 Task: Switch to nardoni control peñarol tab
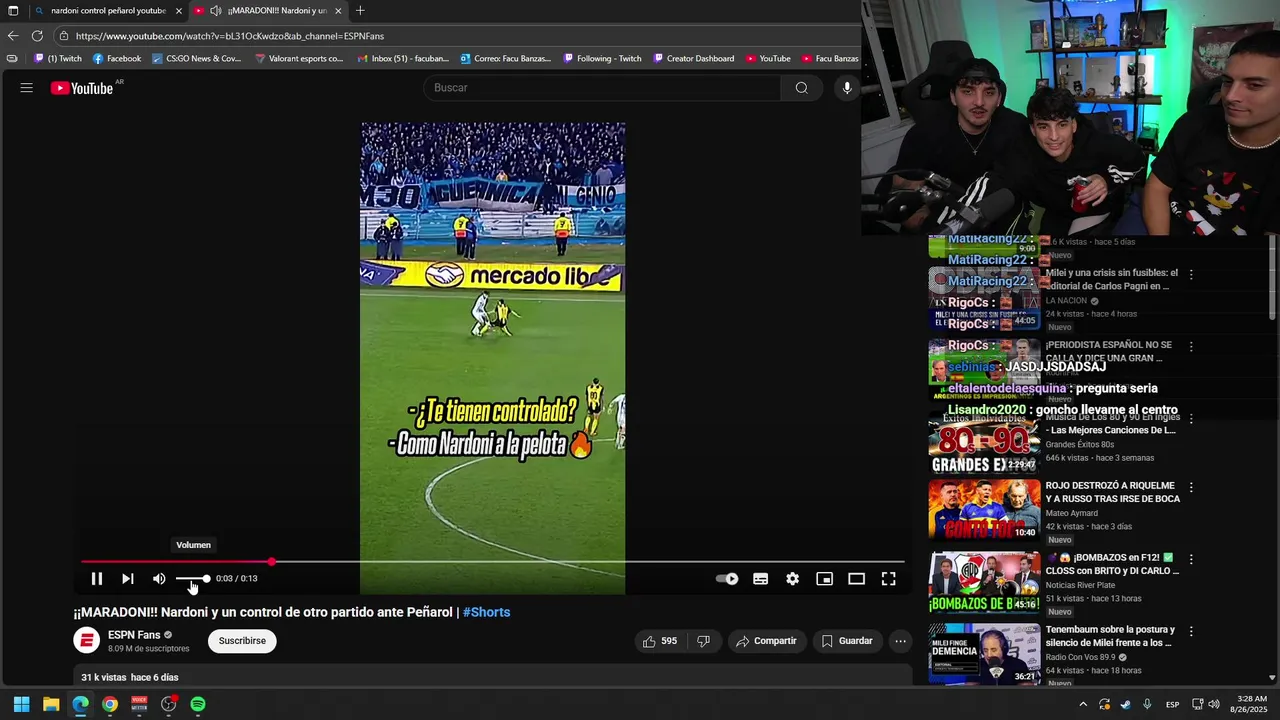pos(108,11)
